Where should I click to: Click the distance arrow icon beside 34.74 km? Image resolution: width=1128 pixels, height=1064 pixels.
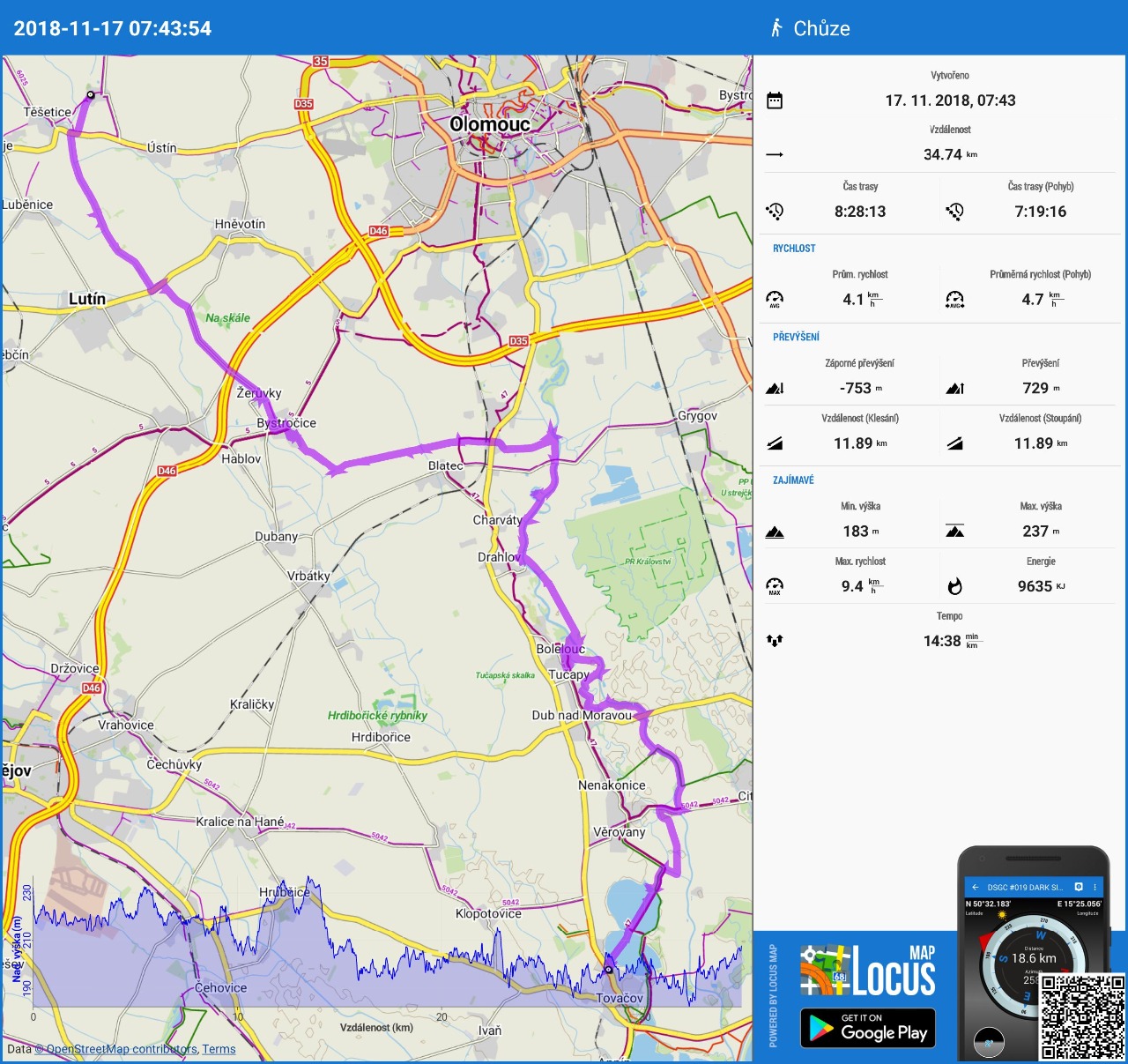[775, 155]
